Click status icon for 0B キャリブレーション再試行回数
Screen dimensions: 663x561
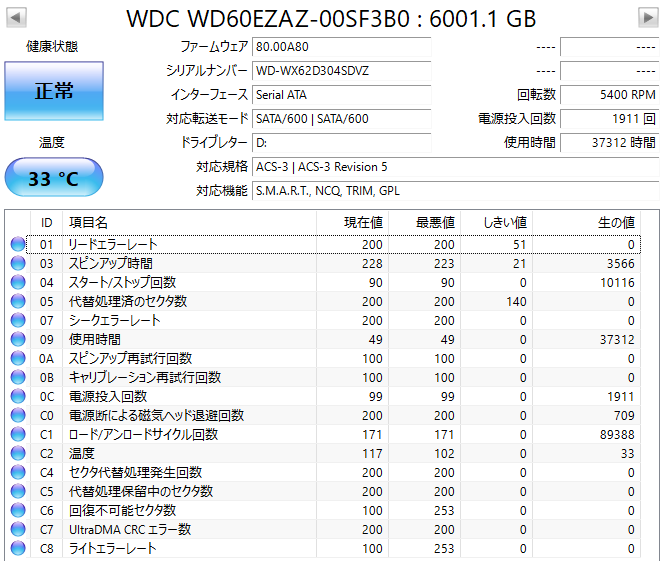18,378
